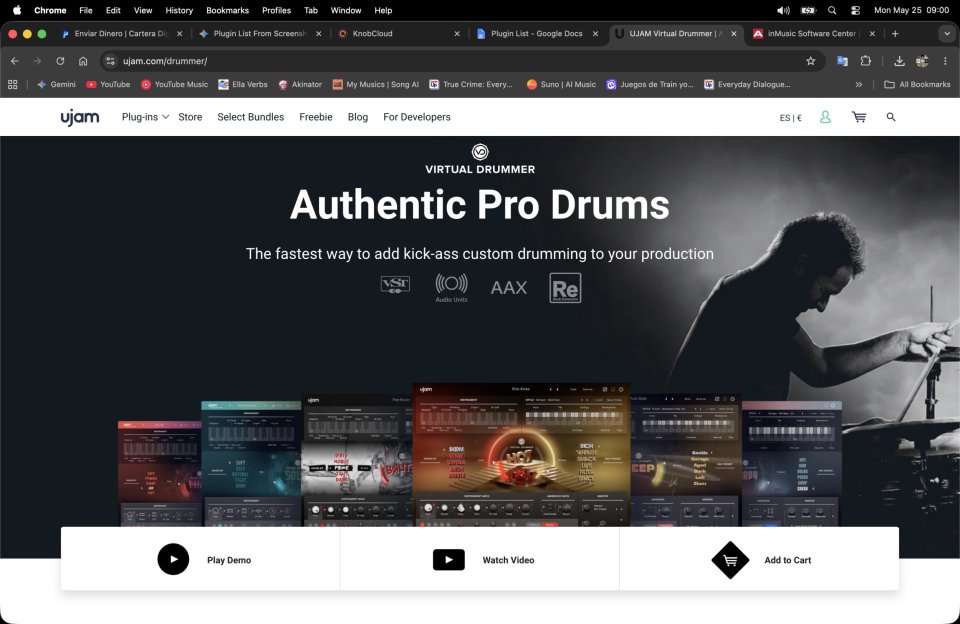Viewport: 960px width, 624px height.
Task: Open macOS Control Center icon
Action: coord(855,10)
